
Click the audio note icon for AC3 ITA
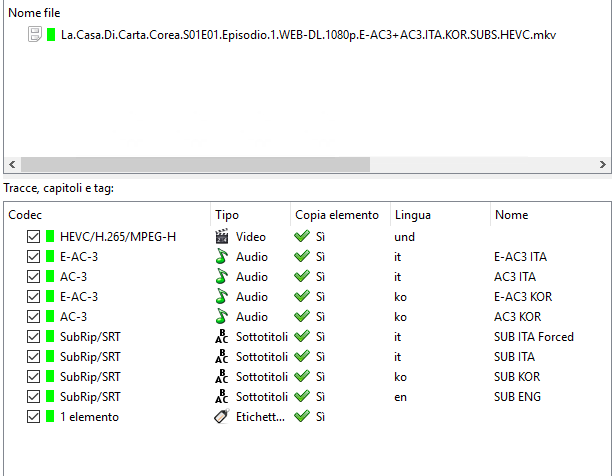[222, 276]
